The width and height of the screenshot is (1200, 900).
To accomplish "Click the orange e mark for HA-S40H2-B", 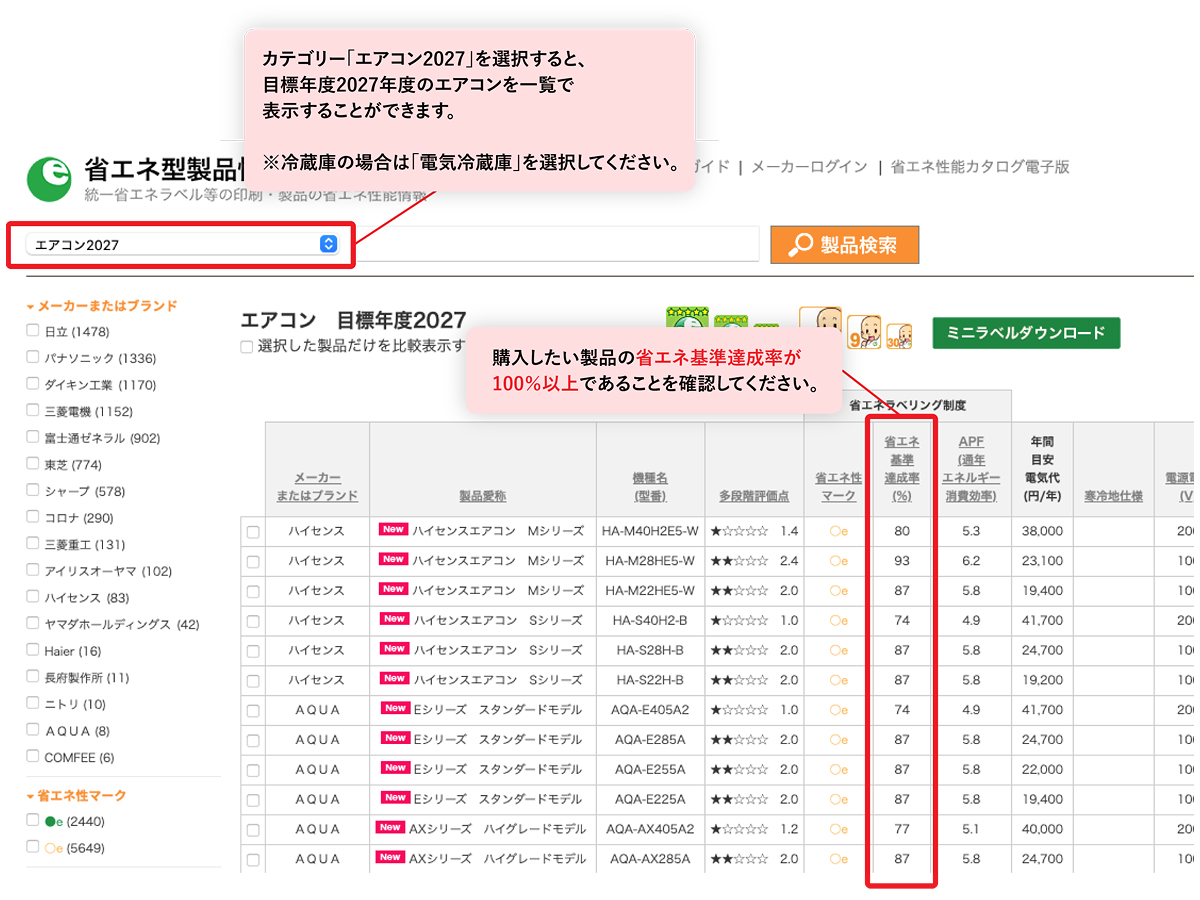I will [838, 621].
